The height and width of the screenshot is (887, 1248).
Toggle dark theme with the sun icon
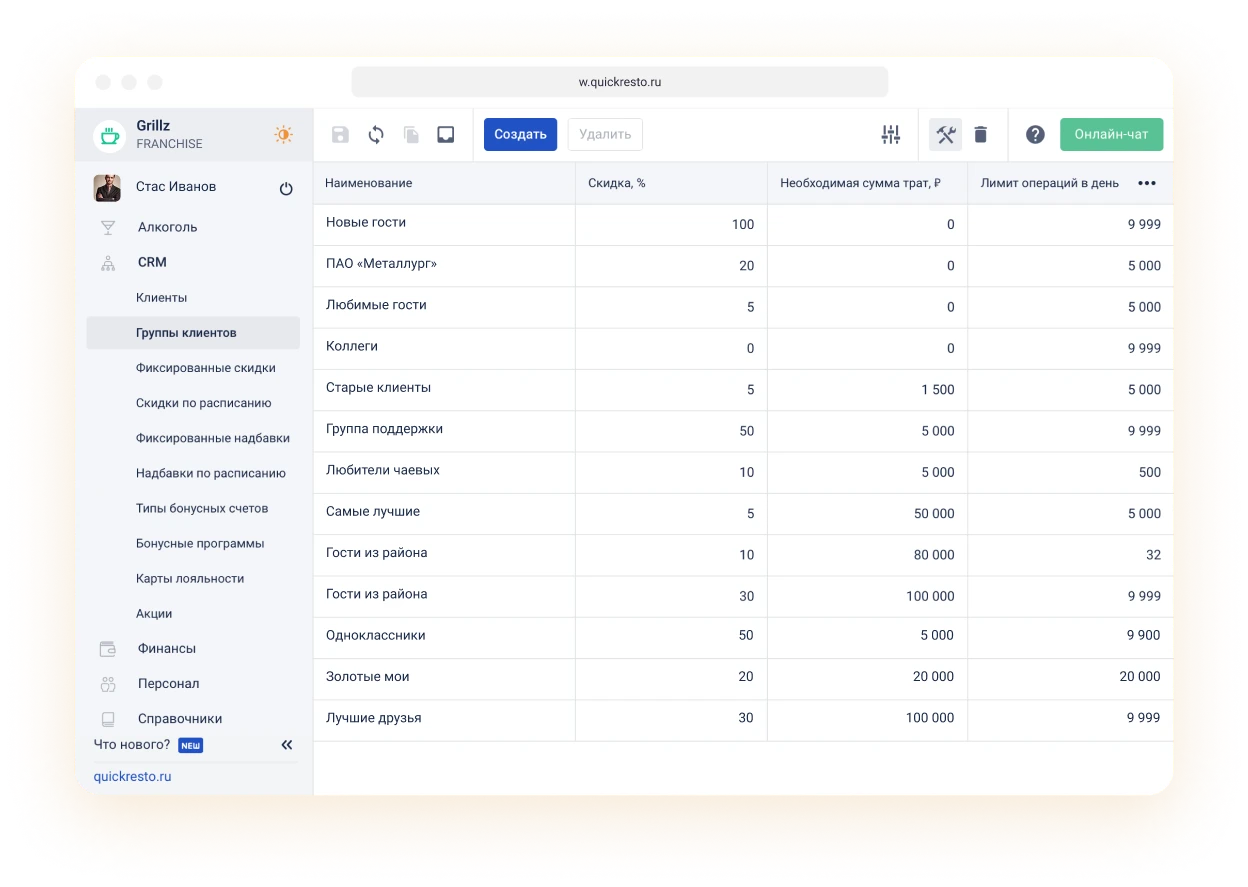coord(283,134)
